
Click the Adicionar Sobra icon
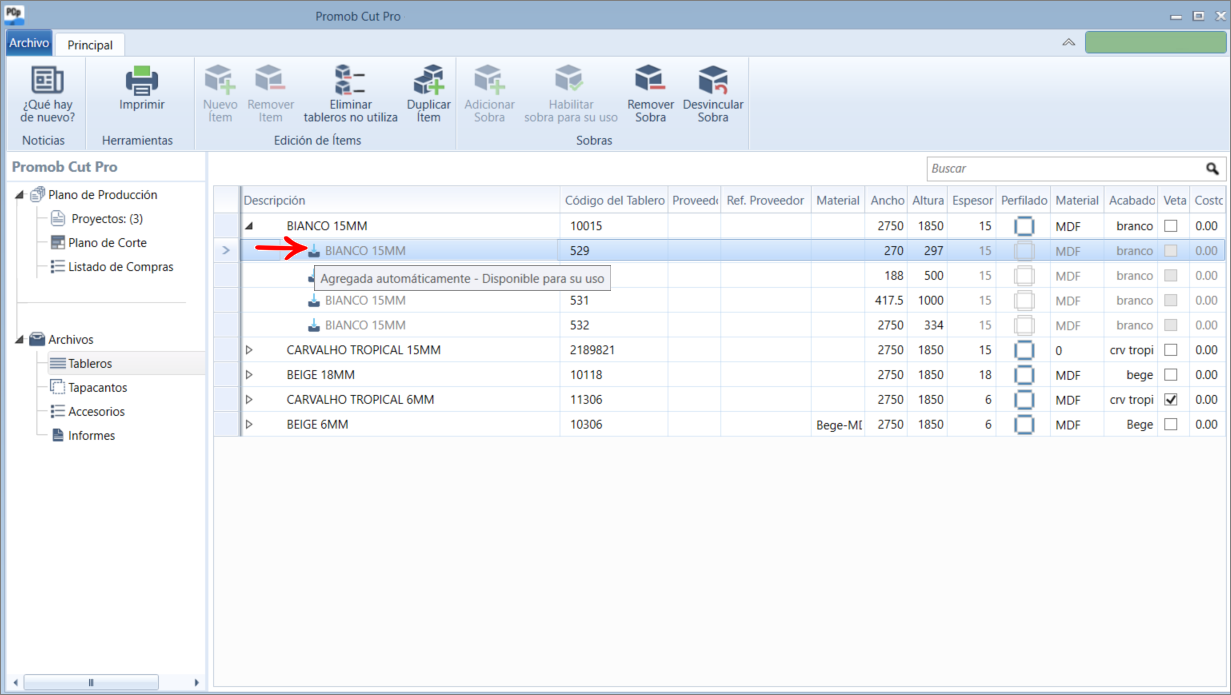[x=489, y=80]
